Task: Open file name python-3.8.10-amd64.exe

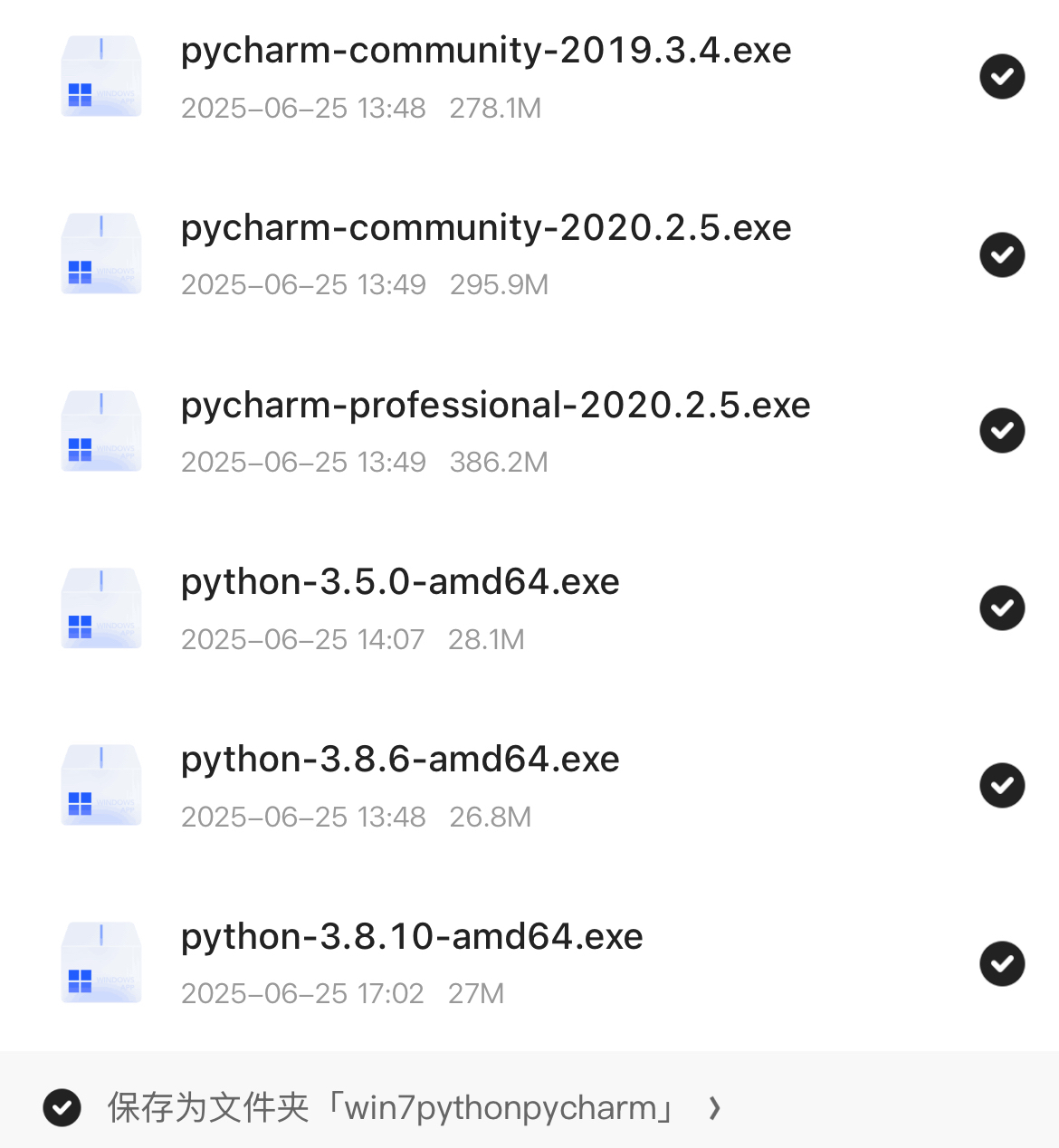Action: (412, 937)
